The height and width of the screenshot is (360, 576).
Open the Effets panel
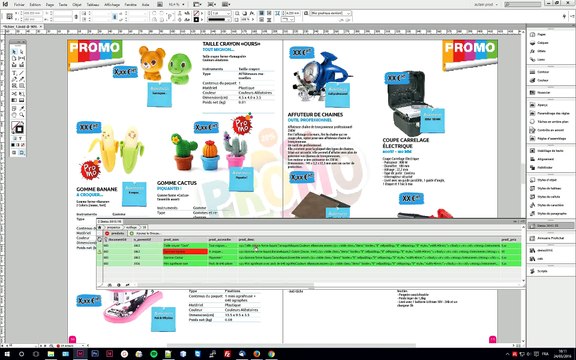pos(541,51)
